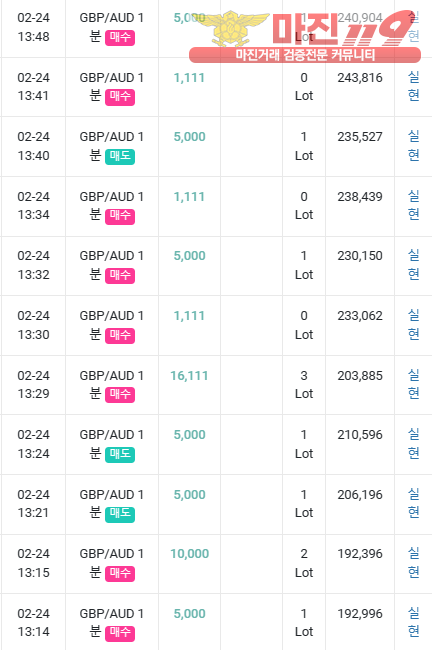
Task: Select the 실현 link beside 203,885
Action: pos(413,384)
